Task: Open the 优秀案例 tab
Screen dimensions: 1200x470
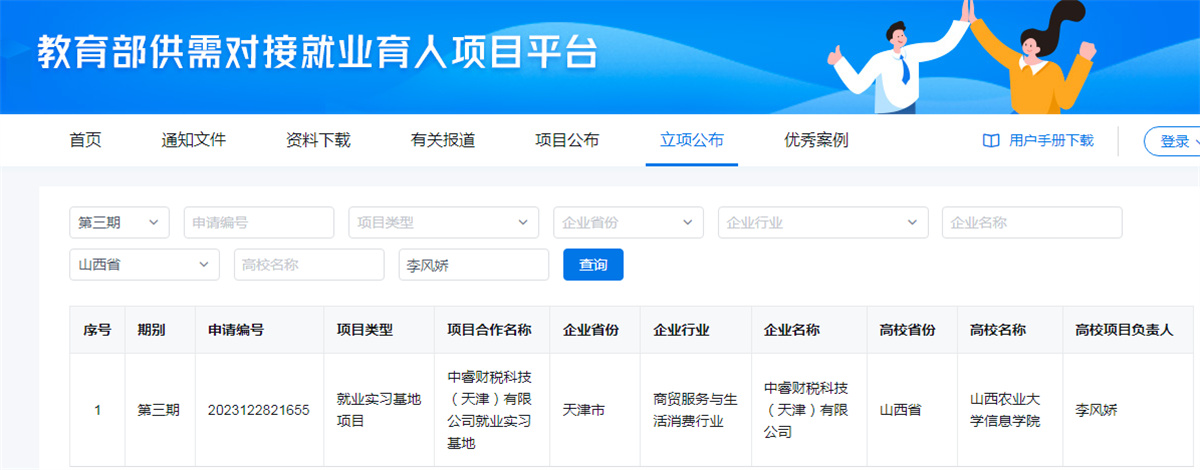Action: coord(816,140)
